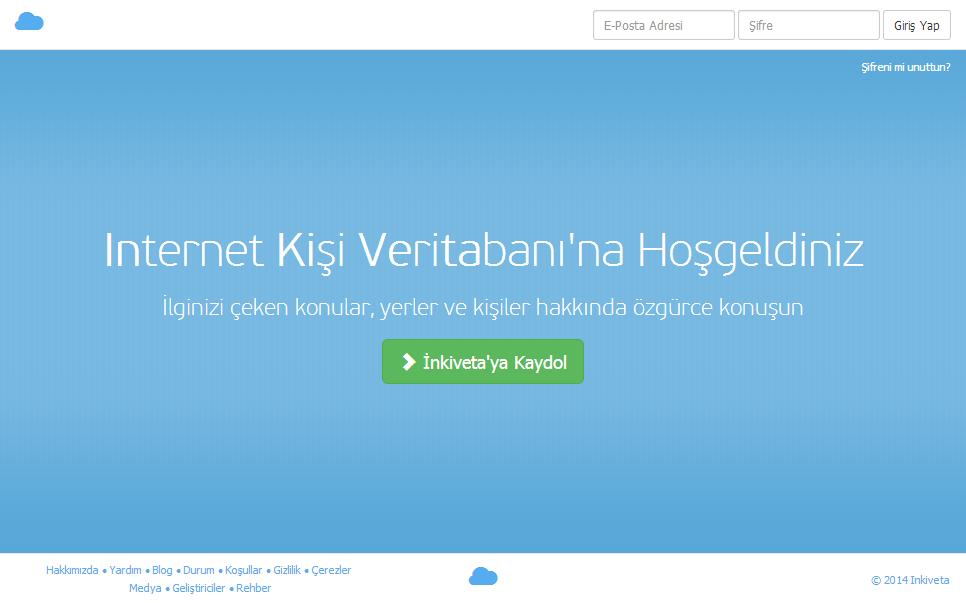The height and width of the screenshot is (603, 966).
Task: Click the cloud logo in the footer
Action: 483,577
